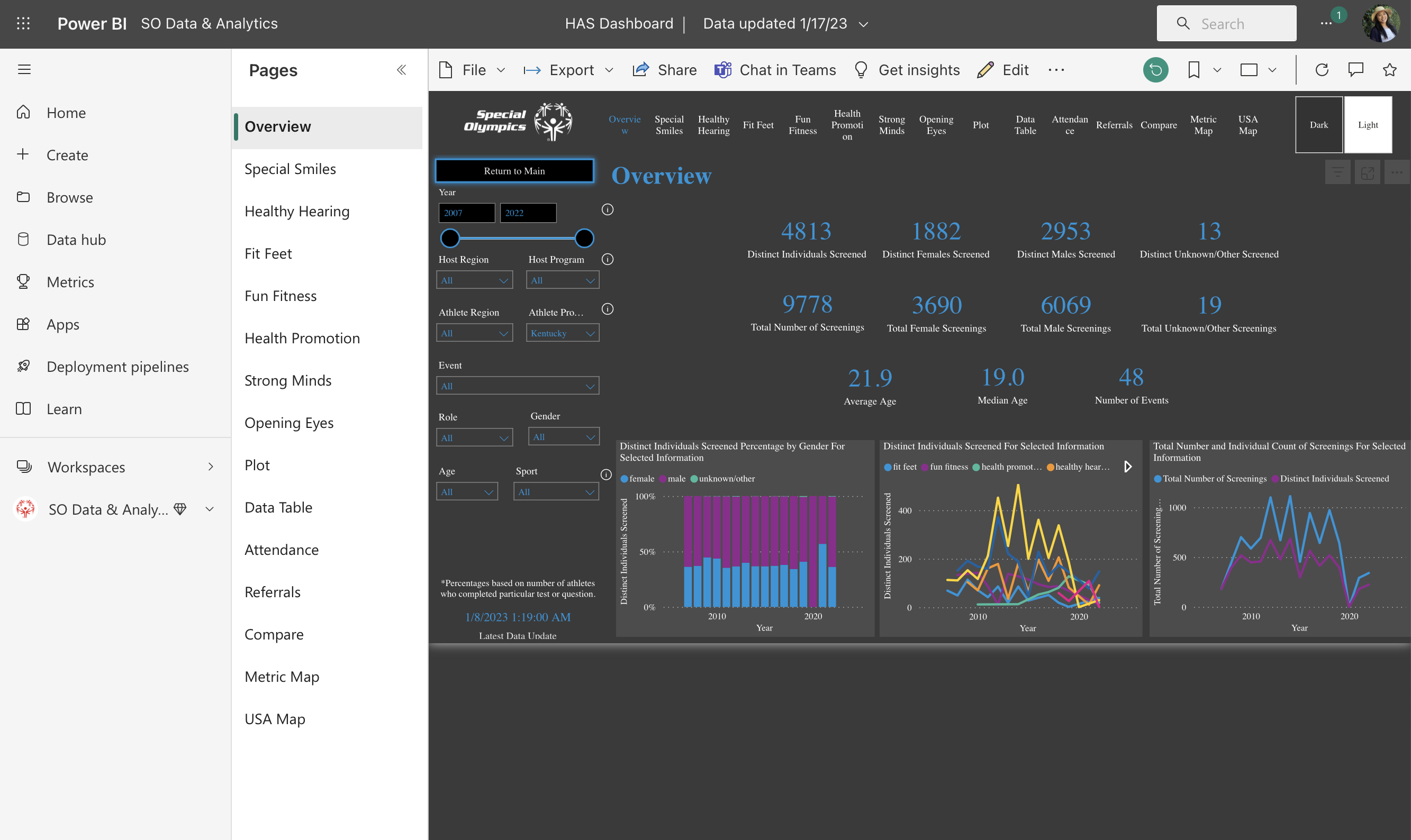Open Special Smiles page in Pages pane
Image resolution: width=1411 pixels, height=840 pixels.
tap(327, 169)
